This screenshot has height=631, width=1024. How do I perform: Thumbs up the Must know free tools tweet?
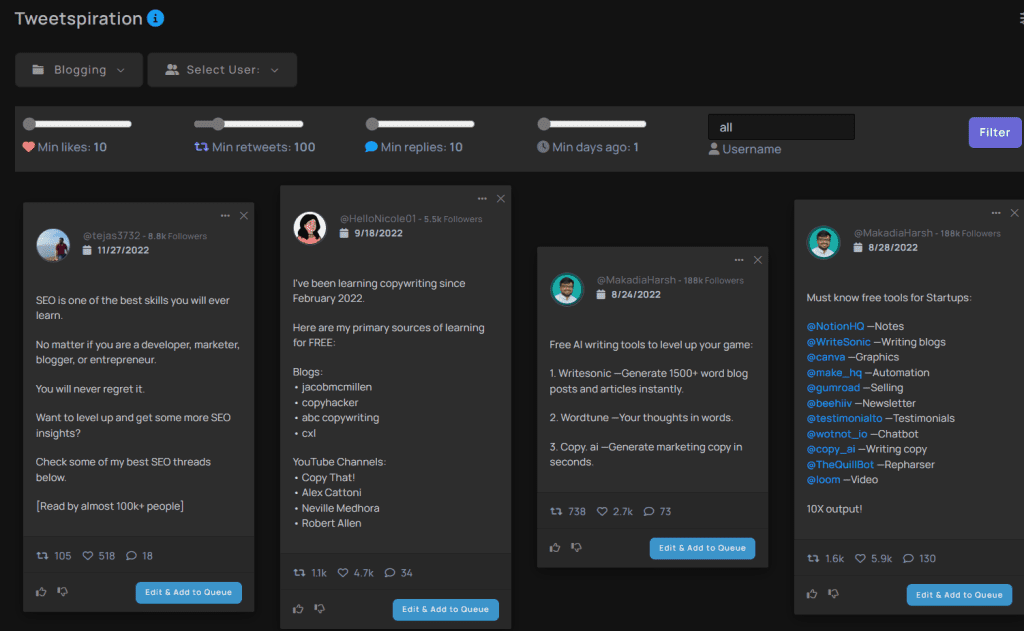tap(812, 595)
